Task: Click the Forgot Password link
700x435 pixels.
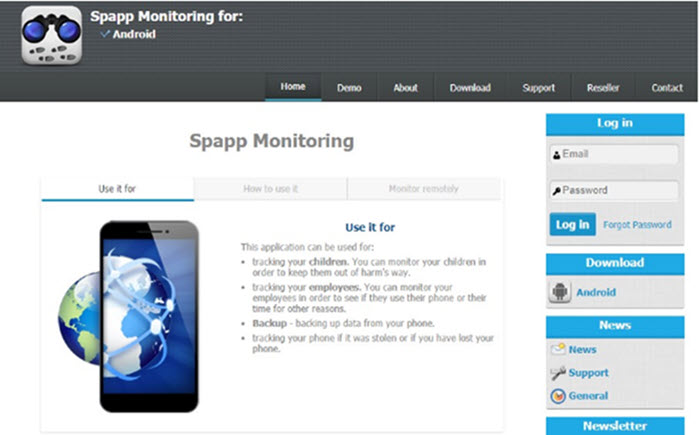Action: click(637, 225)
